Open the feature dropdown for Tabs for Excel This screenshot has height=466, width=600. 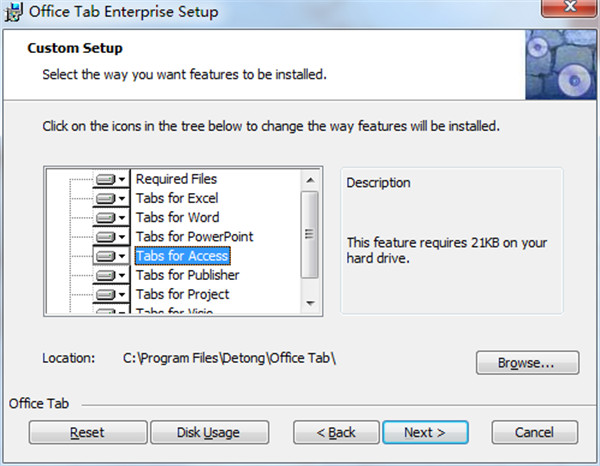pos(122,198)
